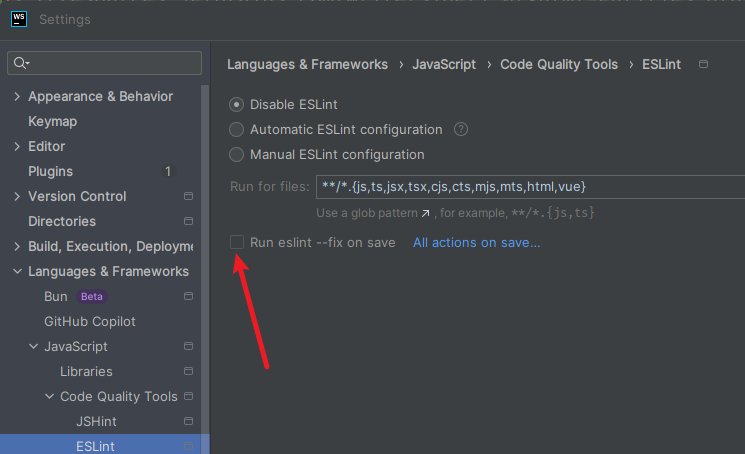
Task: Open Keymap settings page
Action: [x=52, y=121]
